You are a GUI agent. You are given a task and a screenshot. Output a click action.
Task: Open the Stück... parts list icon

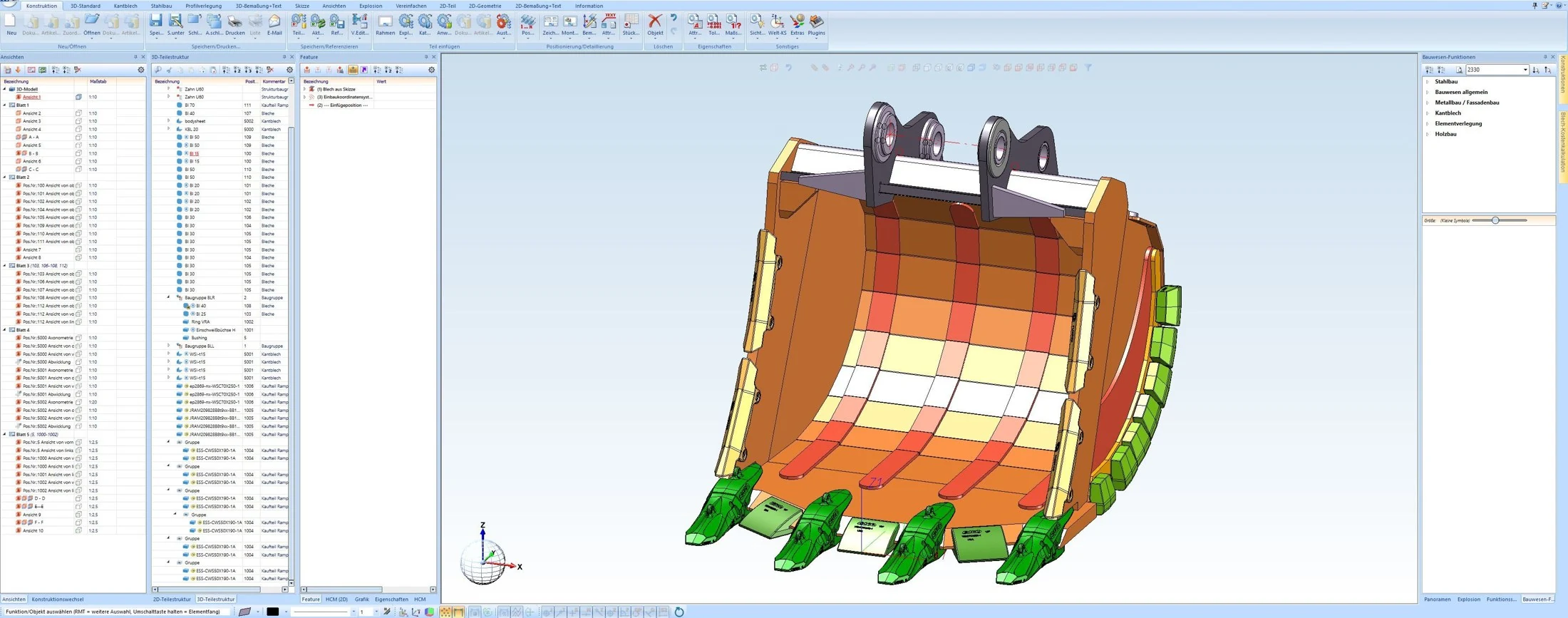coord(631,24)
